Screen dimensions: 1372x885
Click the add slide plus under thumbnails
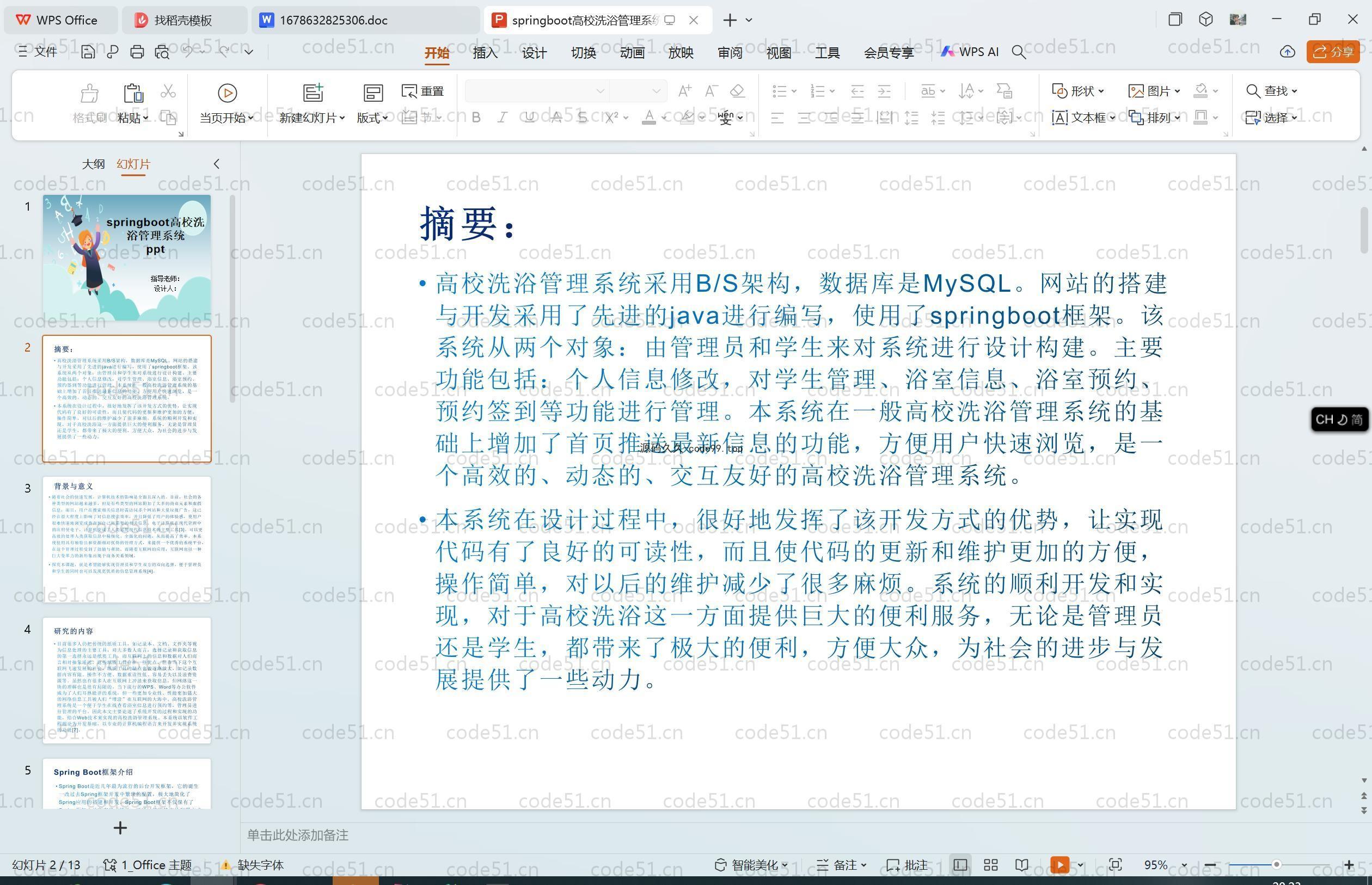tap(120, 828)
